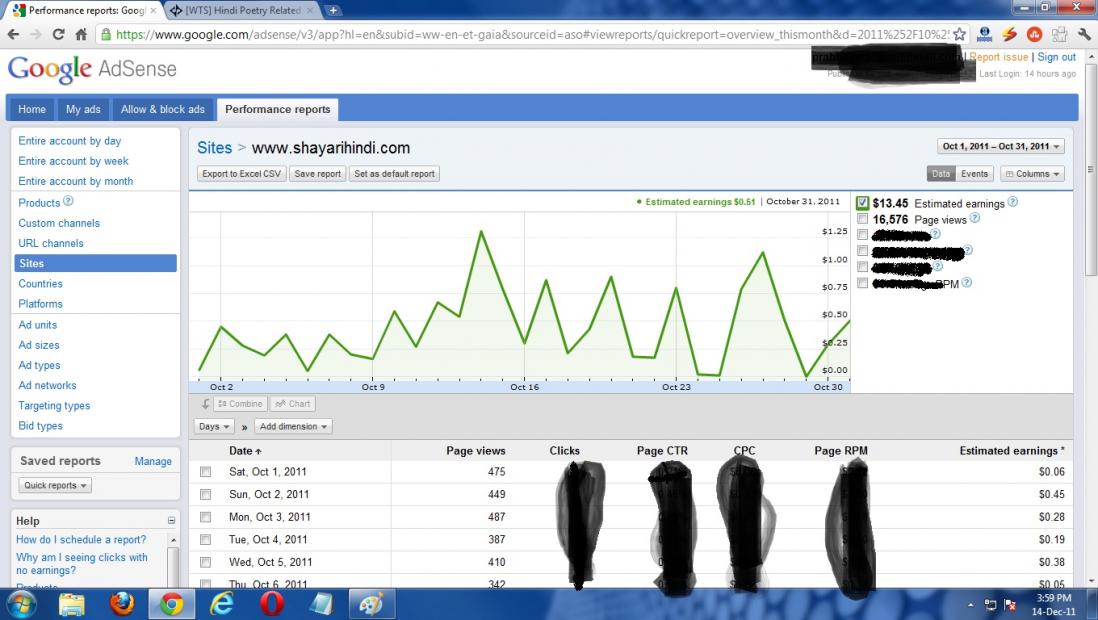
Task: Open the Platforms report
Action: 40,304
